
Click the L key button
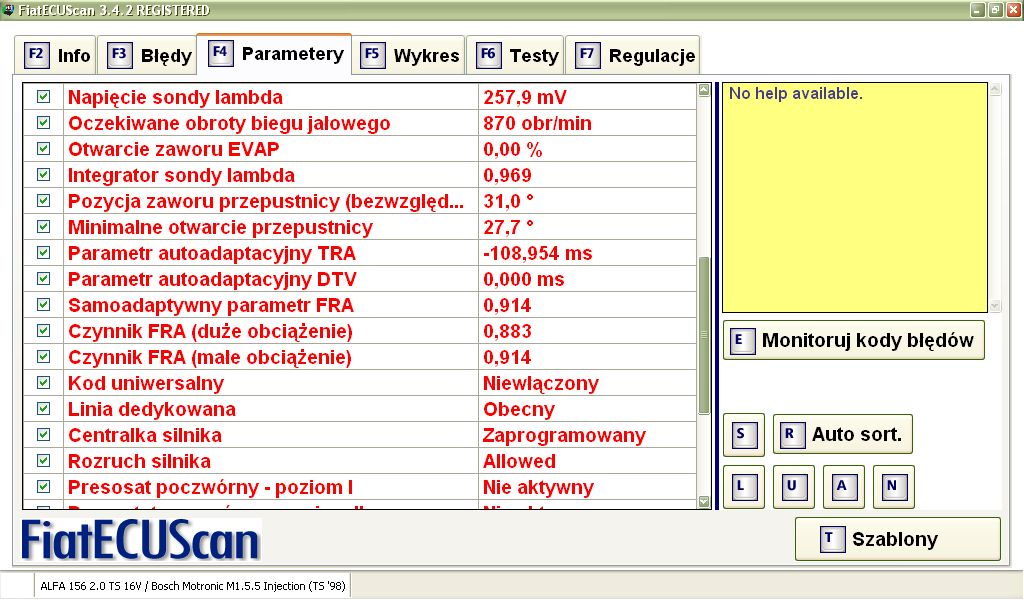coord(744,486)
